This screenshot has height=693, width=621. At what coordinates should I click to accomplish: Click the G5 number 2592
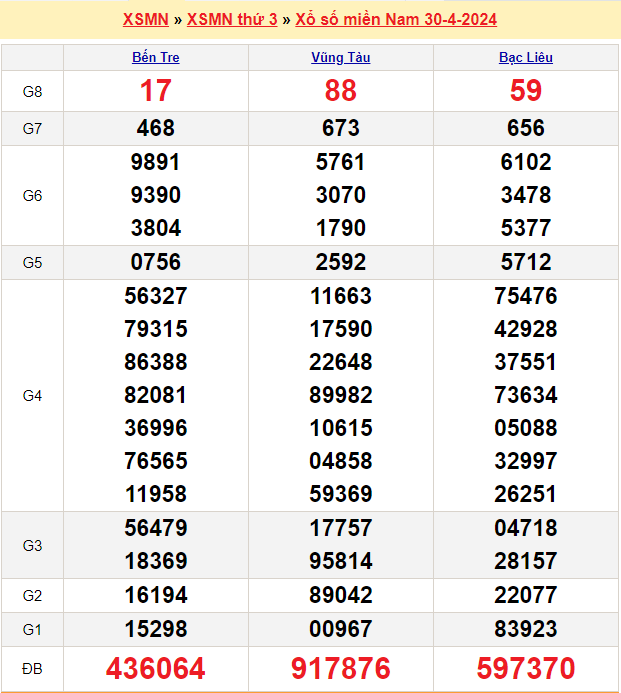tap(340, 262)
